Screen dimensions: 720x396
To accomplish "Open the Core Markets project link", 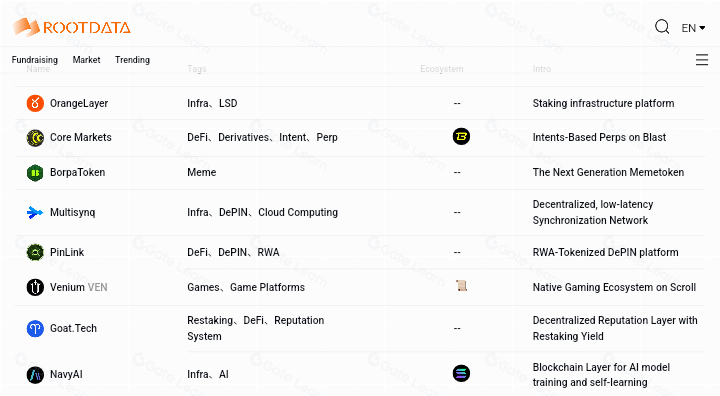I will point(81,137).
